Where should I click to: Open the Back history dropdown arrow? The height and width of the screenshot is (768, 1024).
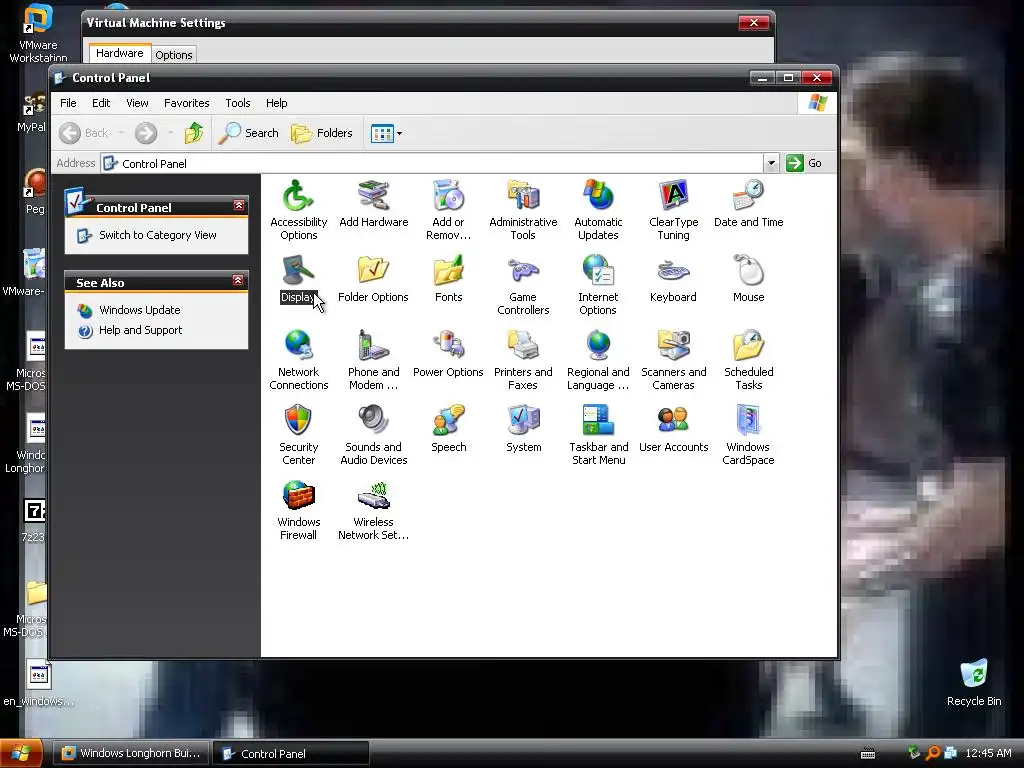pyautogui.click(x=121, y=133)
